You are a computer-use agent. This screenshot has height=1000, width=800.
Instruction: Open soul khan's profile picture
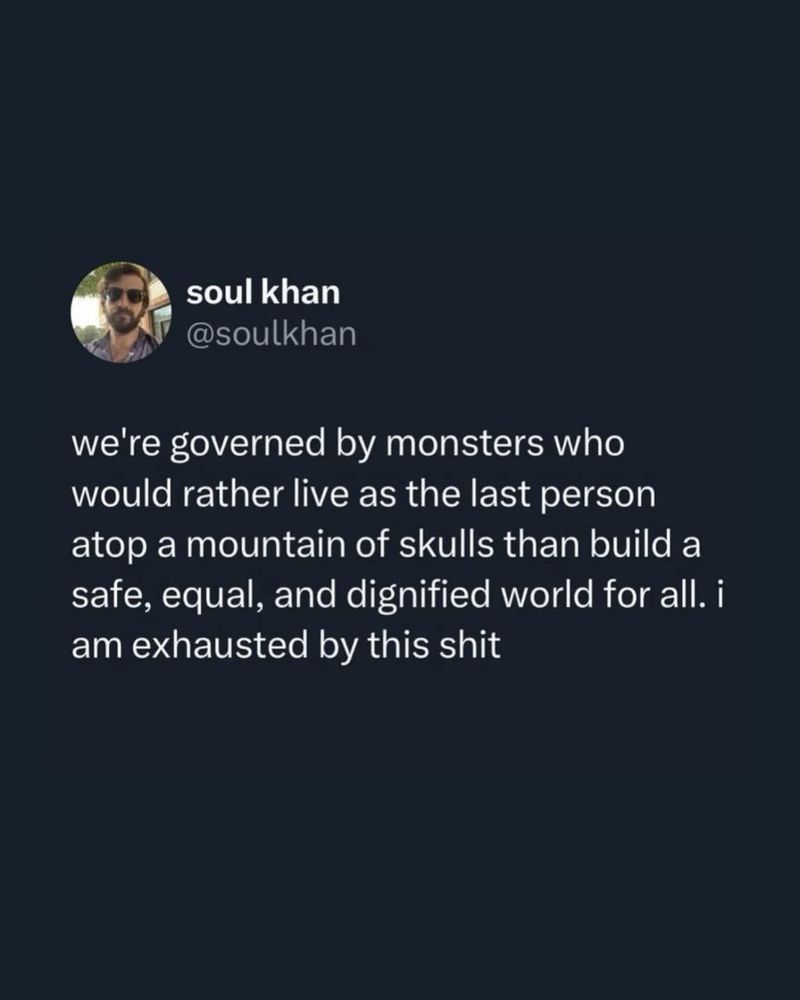[x=121, y=312]
